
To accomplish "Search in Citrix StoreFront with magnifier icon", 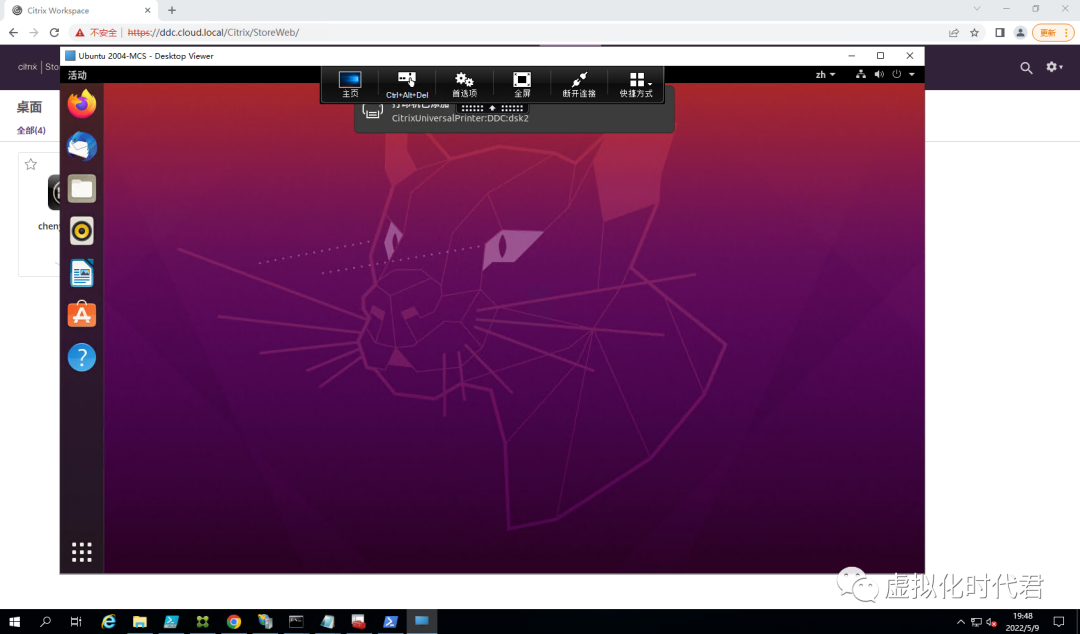I will (1026, 68).
